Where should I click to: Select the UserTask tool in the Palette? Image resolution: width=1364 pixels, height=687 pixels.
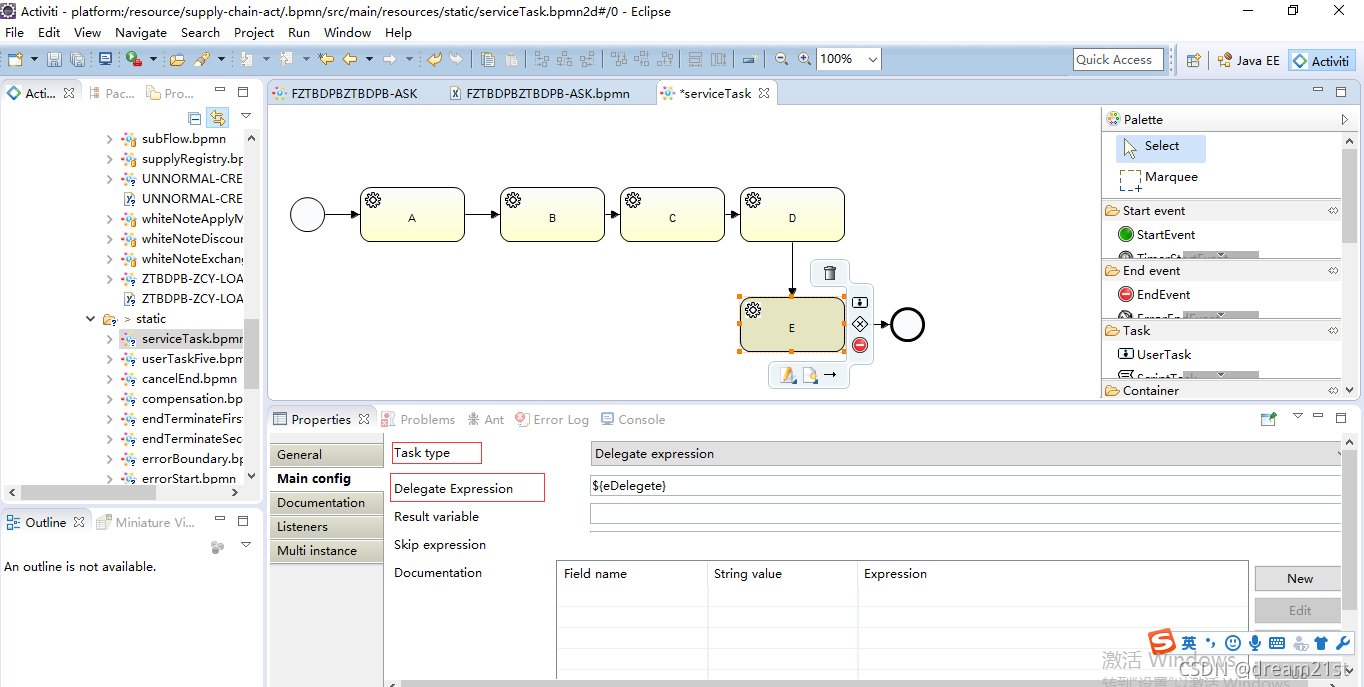coord(1162,354)
